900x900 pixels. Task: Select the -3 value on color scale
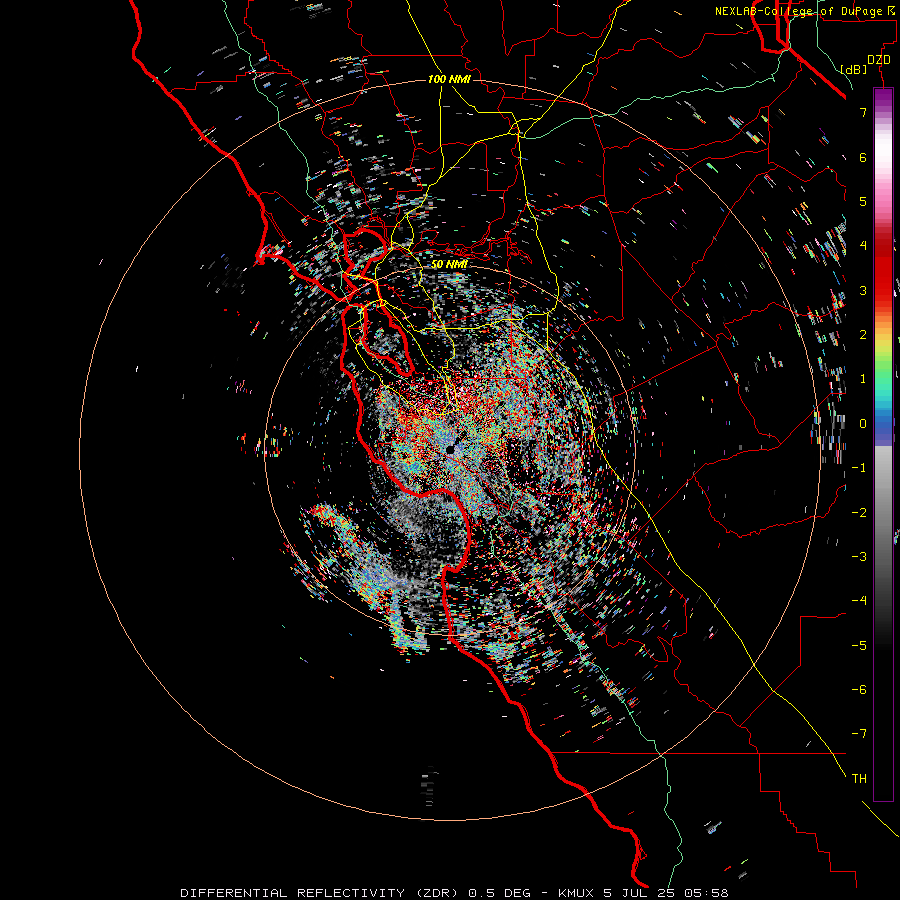859,557
